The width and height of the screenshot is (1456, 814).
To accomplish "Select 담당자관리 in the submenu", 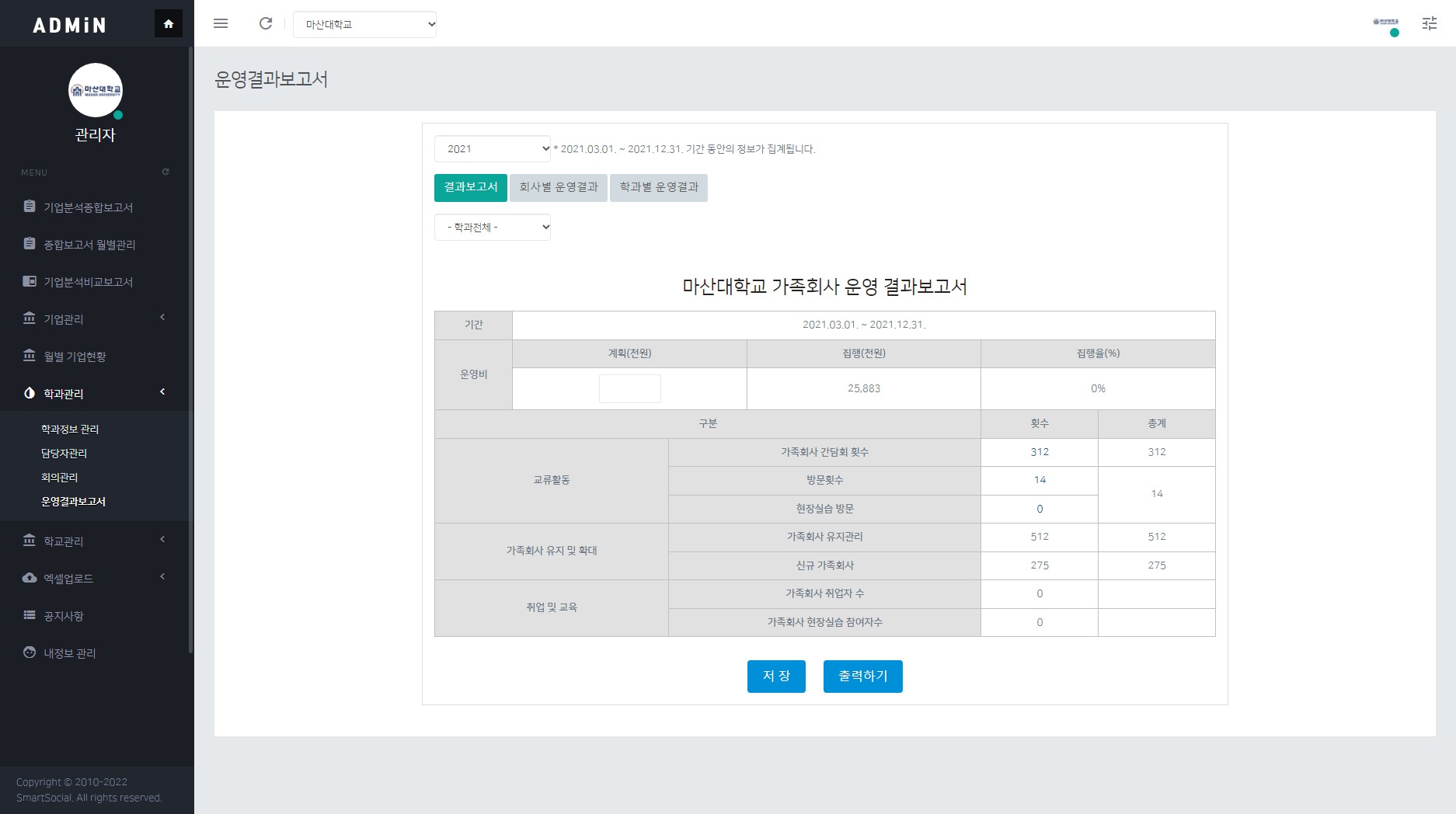I will [x=64, y=454].
